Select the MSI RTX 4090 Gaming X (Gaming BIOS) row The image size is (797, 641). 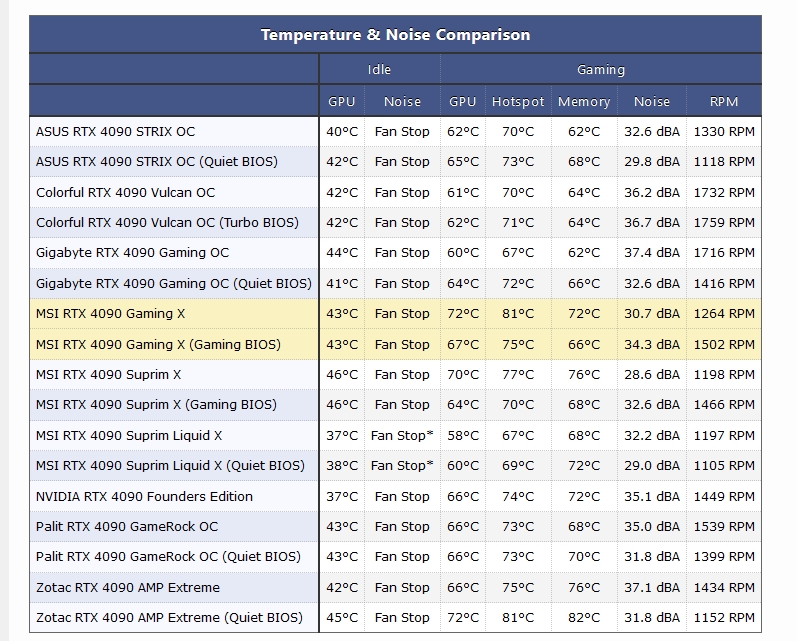158,344
